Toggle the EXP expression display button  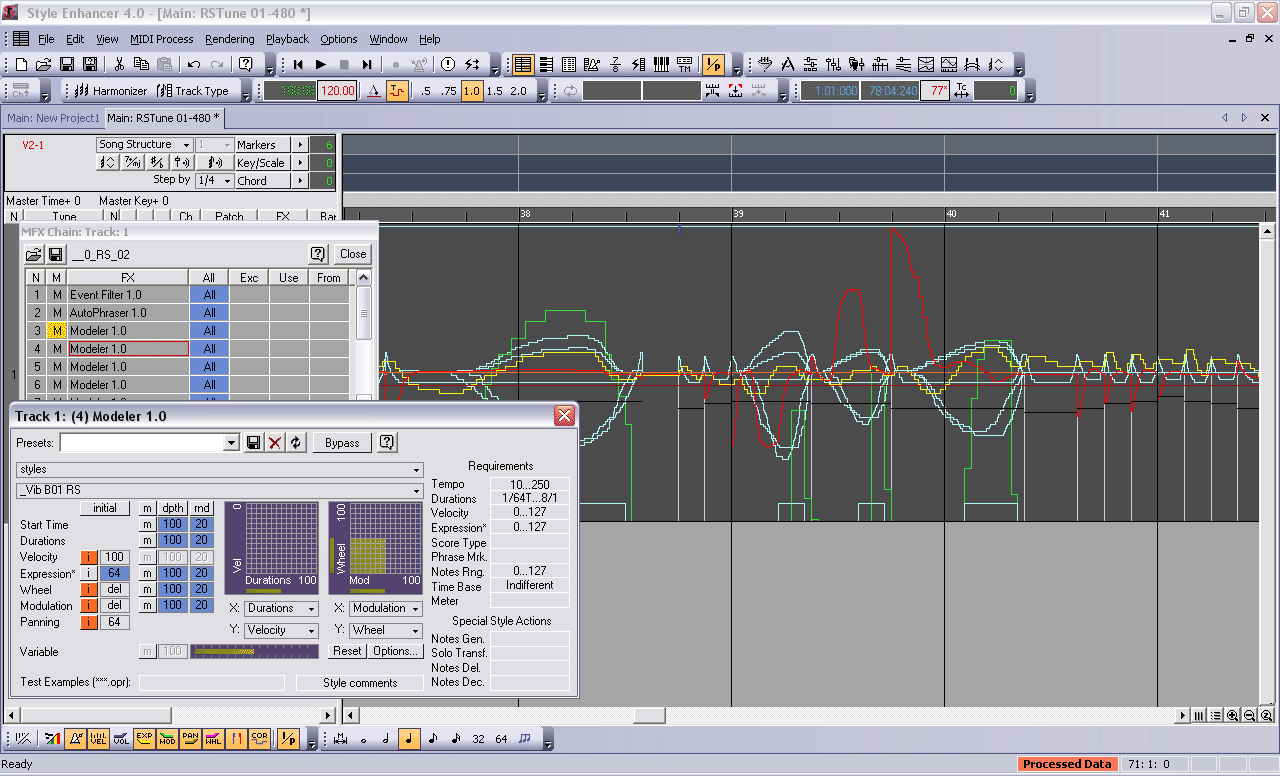[144, 739]
